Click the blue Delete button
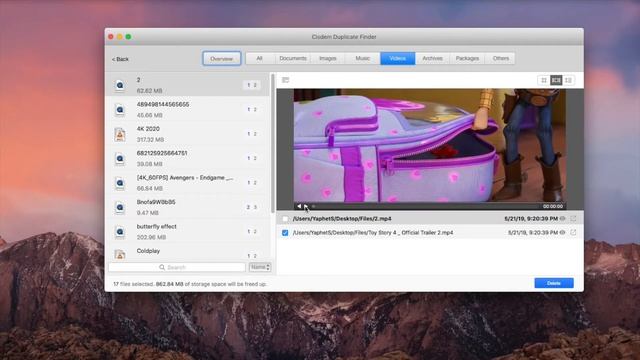640x360 pixels. [x=554, y=283]
